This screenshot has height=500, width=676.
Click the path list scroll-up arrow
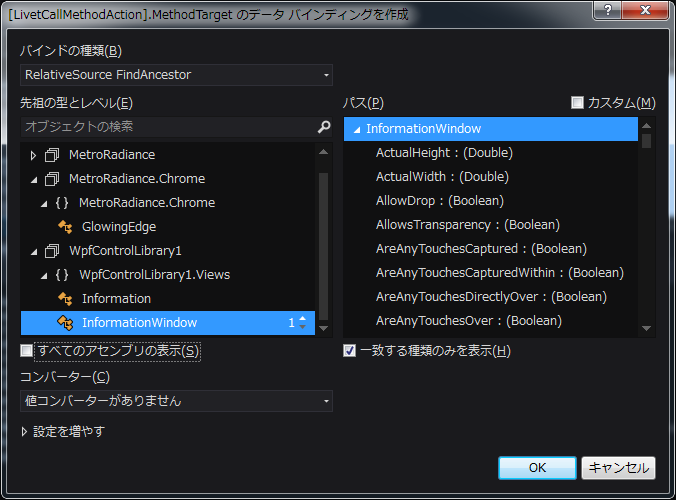[x=646, y=126]
